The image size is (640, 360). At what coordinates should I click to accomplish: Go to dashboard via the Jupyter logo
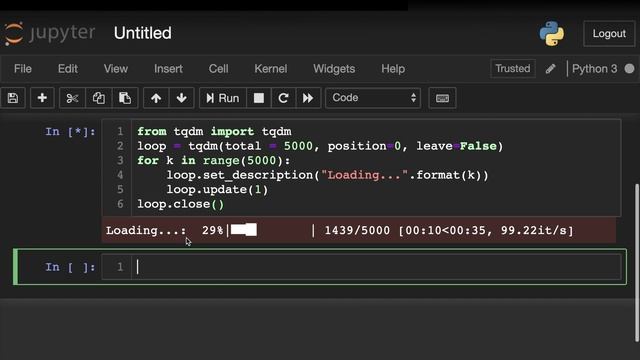tap(49, 33)
